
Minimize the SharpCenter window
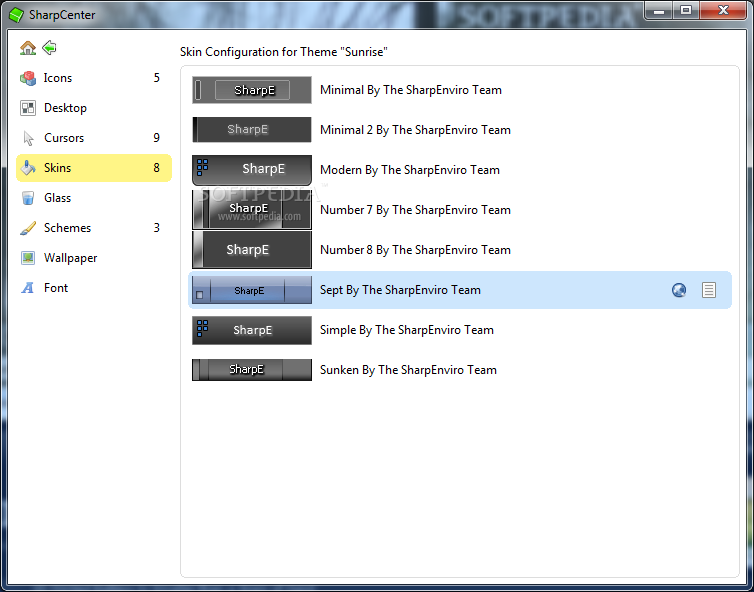pos(659,11)
